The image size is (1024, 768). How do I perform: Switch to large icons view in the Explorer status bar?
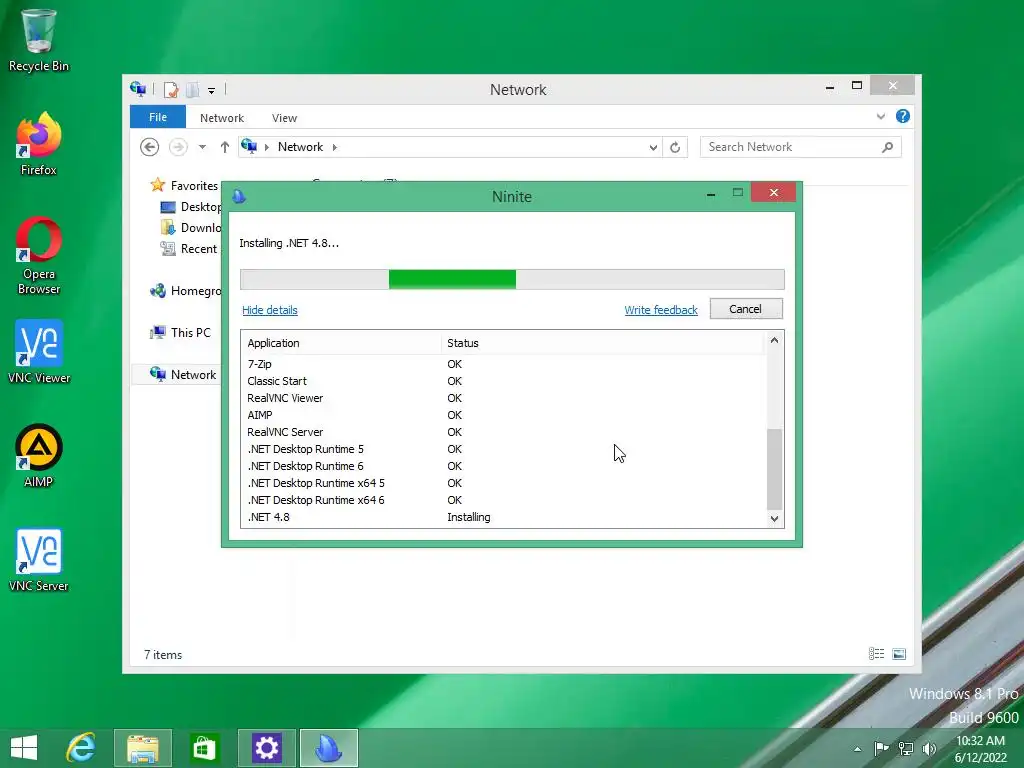coord(899,654)
